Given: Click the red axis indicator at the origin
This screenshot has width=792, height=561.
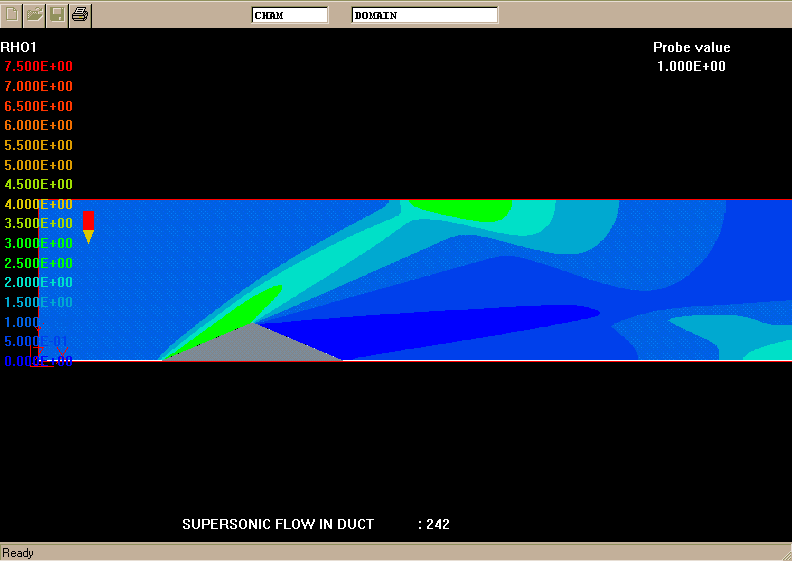Looking at the screenshot, I should click(40, 358).
